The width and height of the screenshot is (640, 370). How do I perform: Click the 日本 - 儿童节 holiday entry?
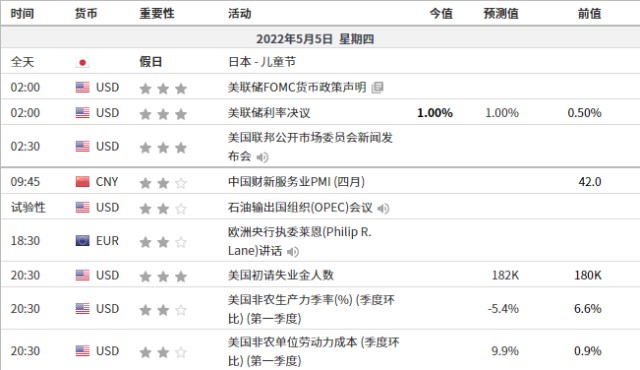(262, 62)
